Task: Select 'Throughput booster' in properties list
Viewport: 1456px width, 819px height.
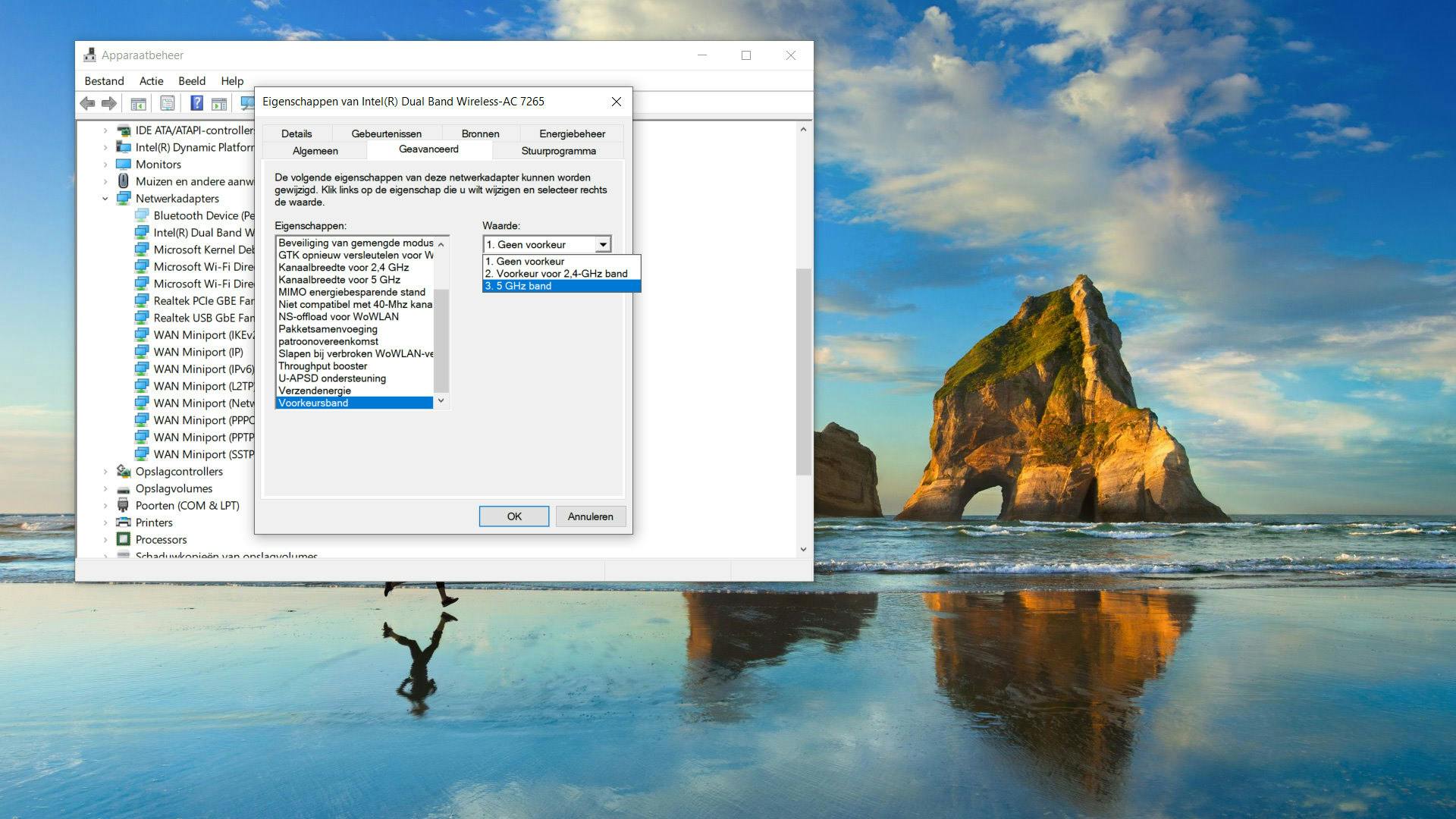Action: click(322, 366)
